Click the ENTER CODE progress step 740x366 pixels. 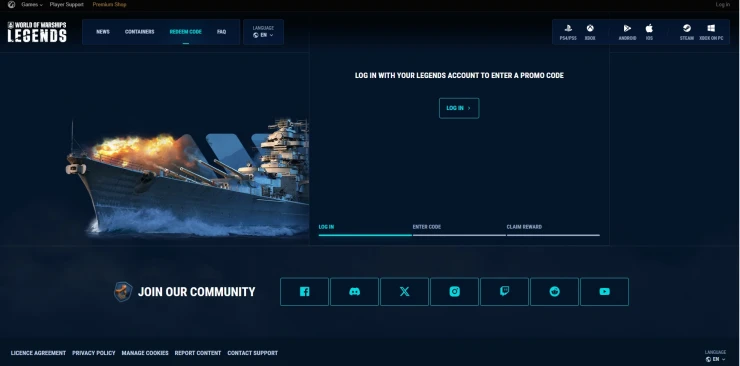pyautogui.click(x=459, y=229)
